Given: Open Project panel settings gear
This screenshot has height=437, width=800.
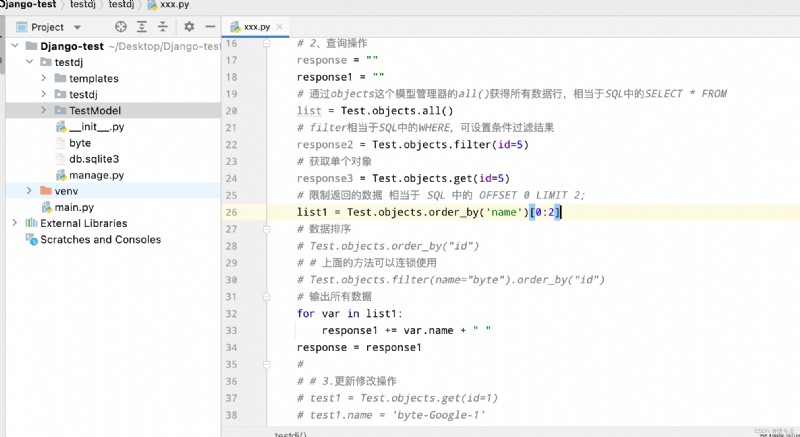Looking at the screenshot, I should [189, 27].
